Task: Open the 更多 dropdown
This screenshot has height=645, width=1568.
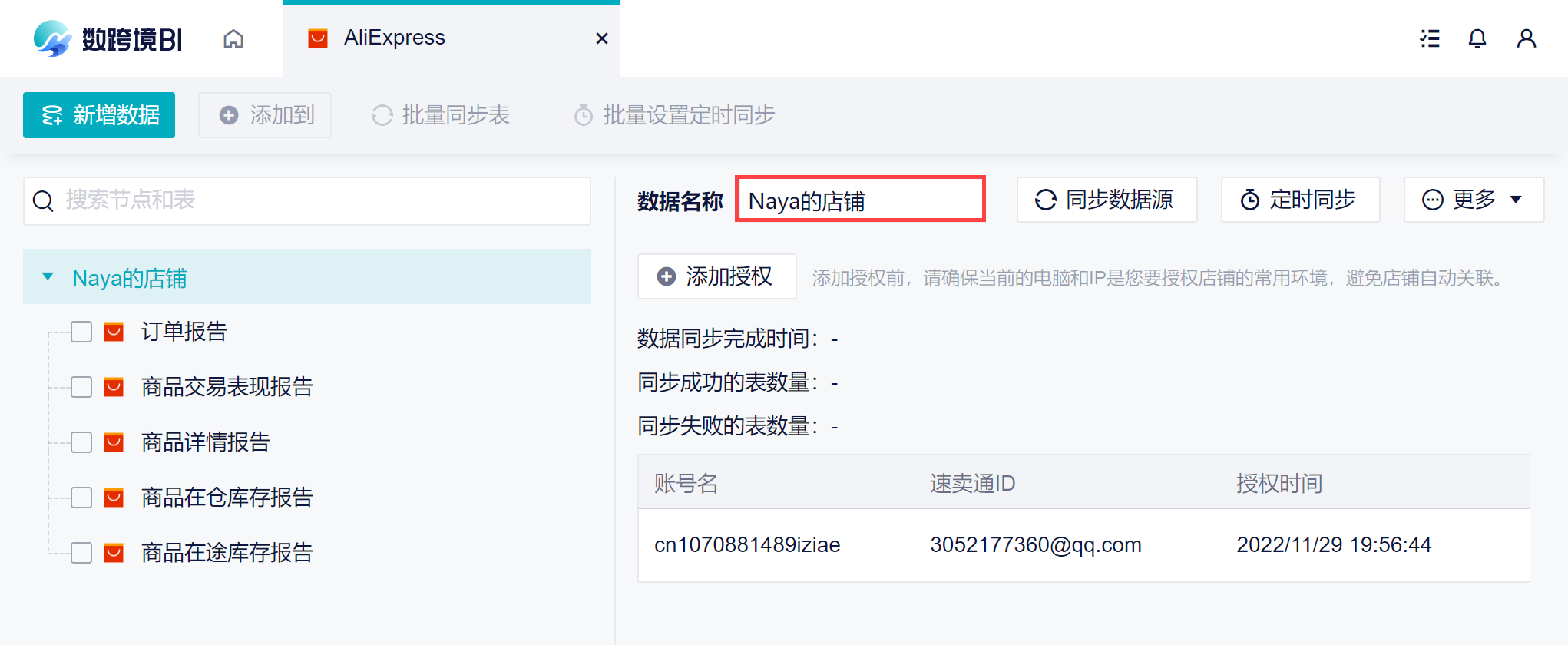Action: 1474,200
